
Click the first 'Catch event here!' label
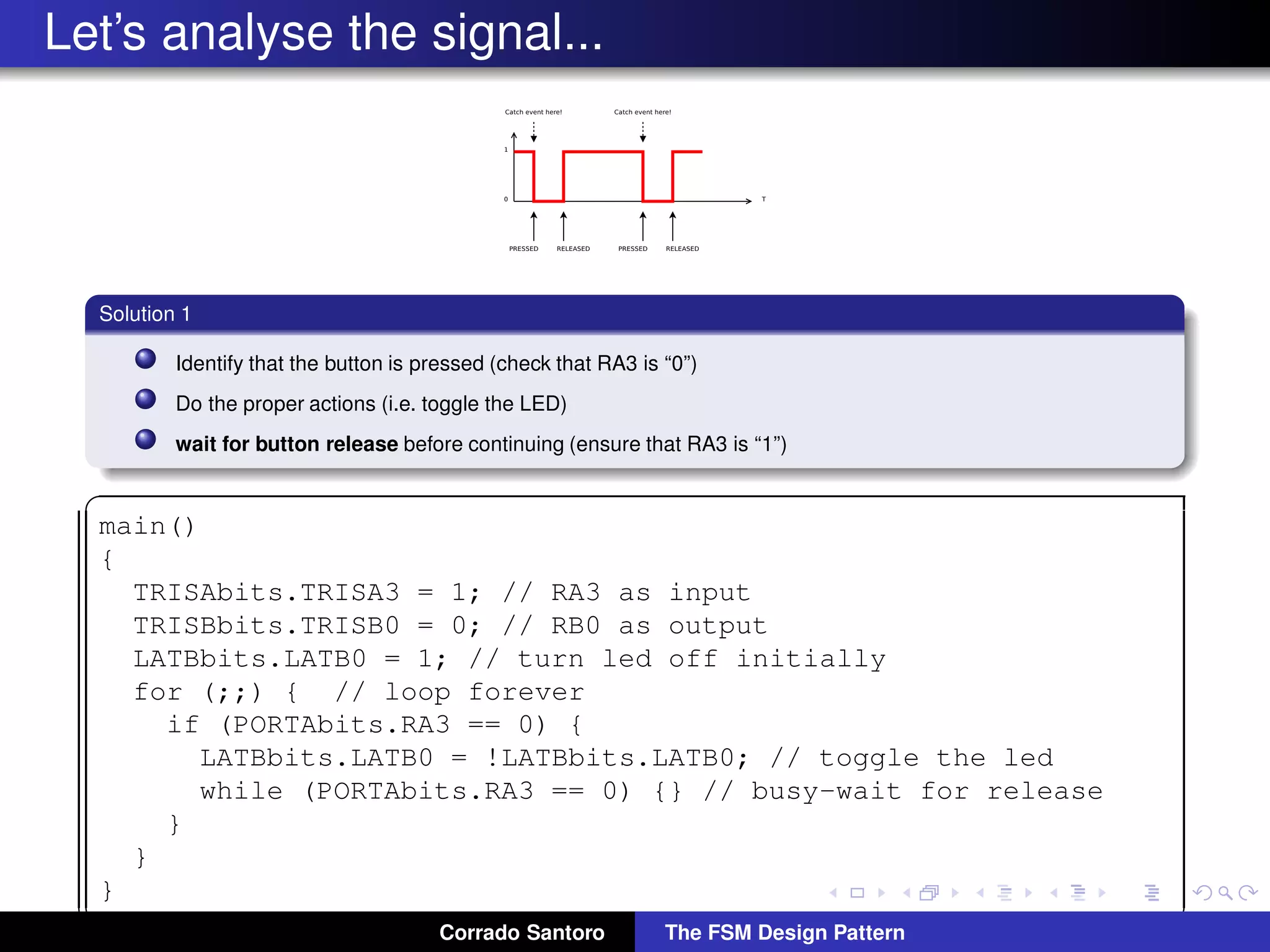pos(533,112)
